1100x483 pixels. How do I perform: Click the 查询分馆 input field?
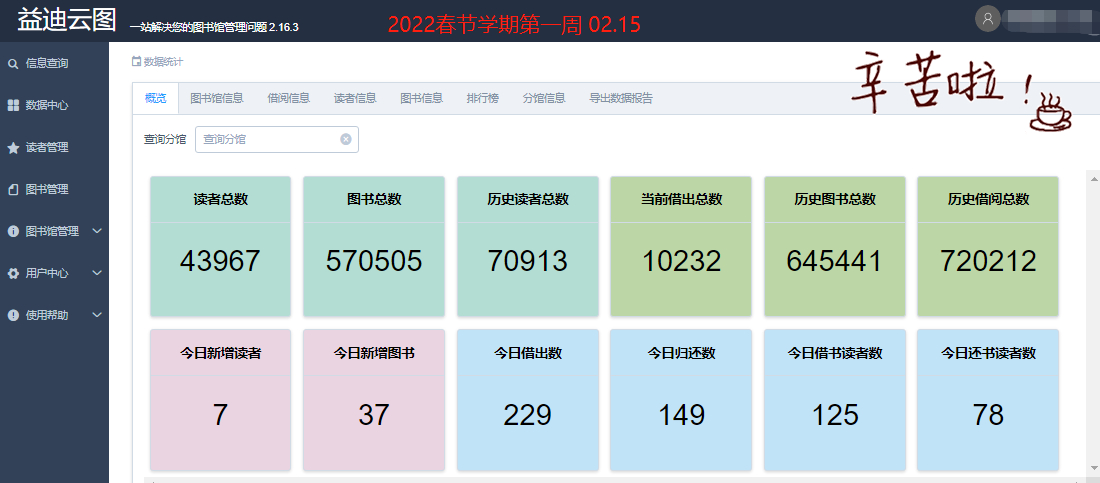click(x=268, y=140)
